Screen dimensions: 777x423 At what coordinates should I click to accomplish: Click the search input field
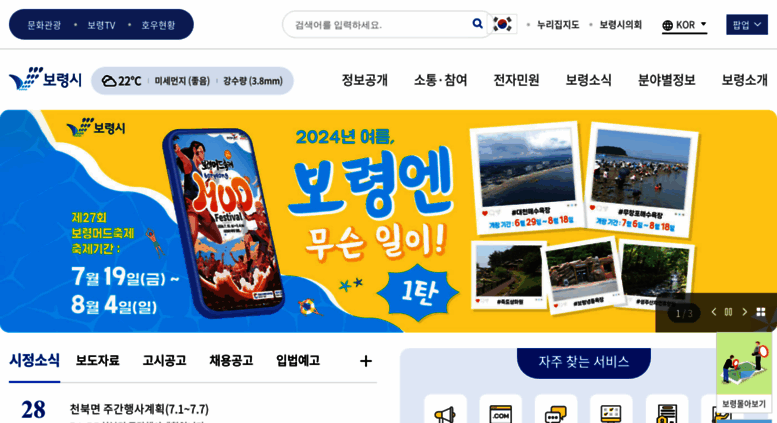(x=379, y=24)
